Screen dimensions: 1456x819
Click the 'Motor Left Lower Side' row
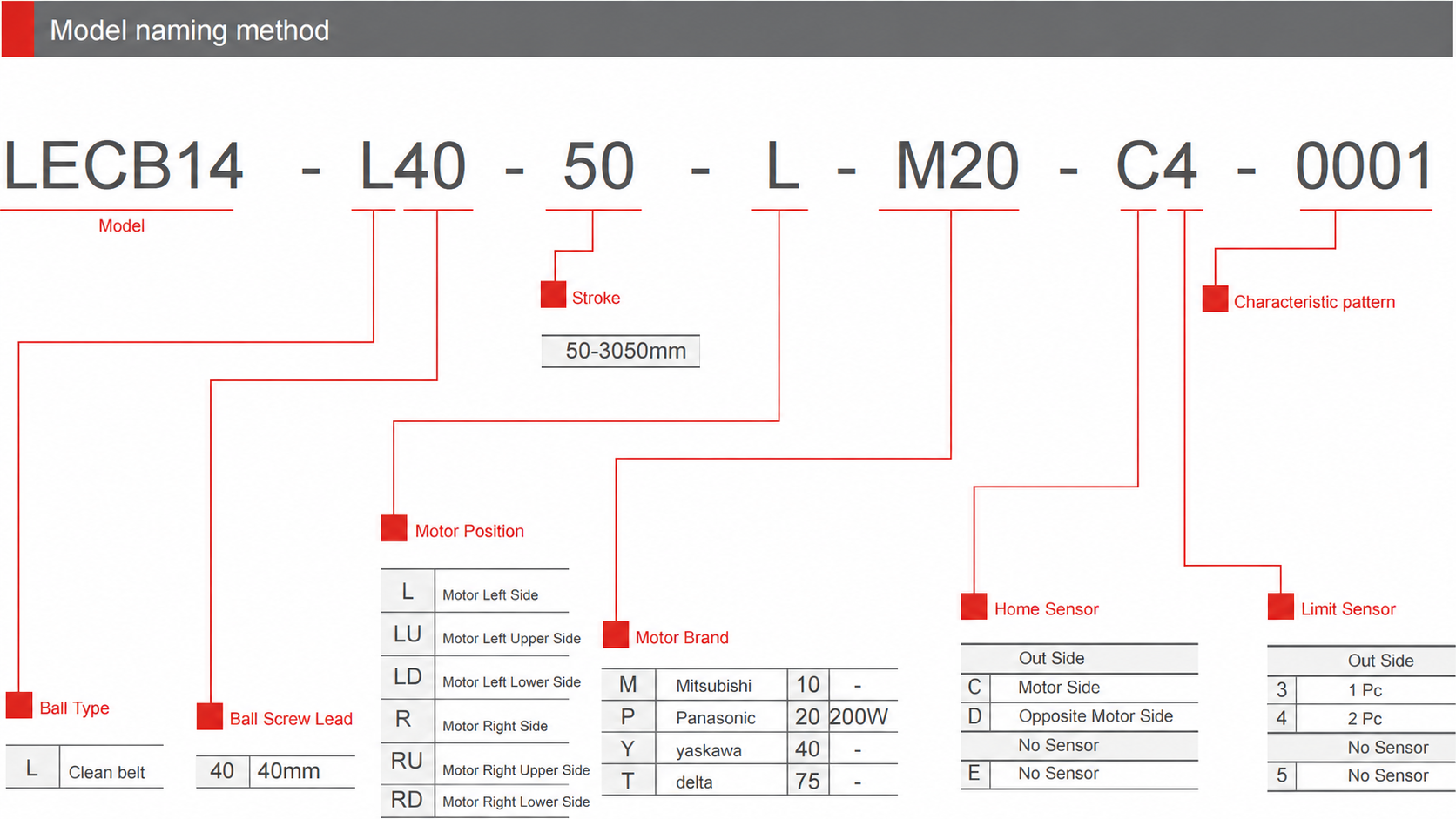[x=482, y=680]
